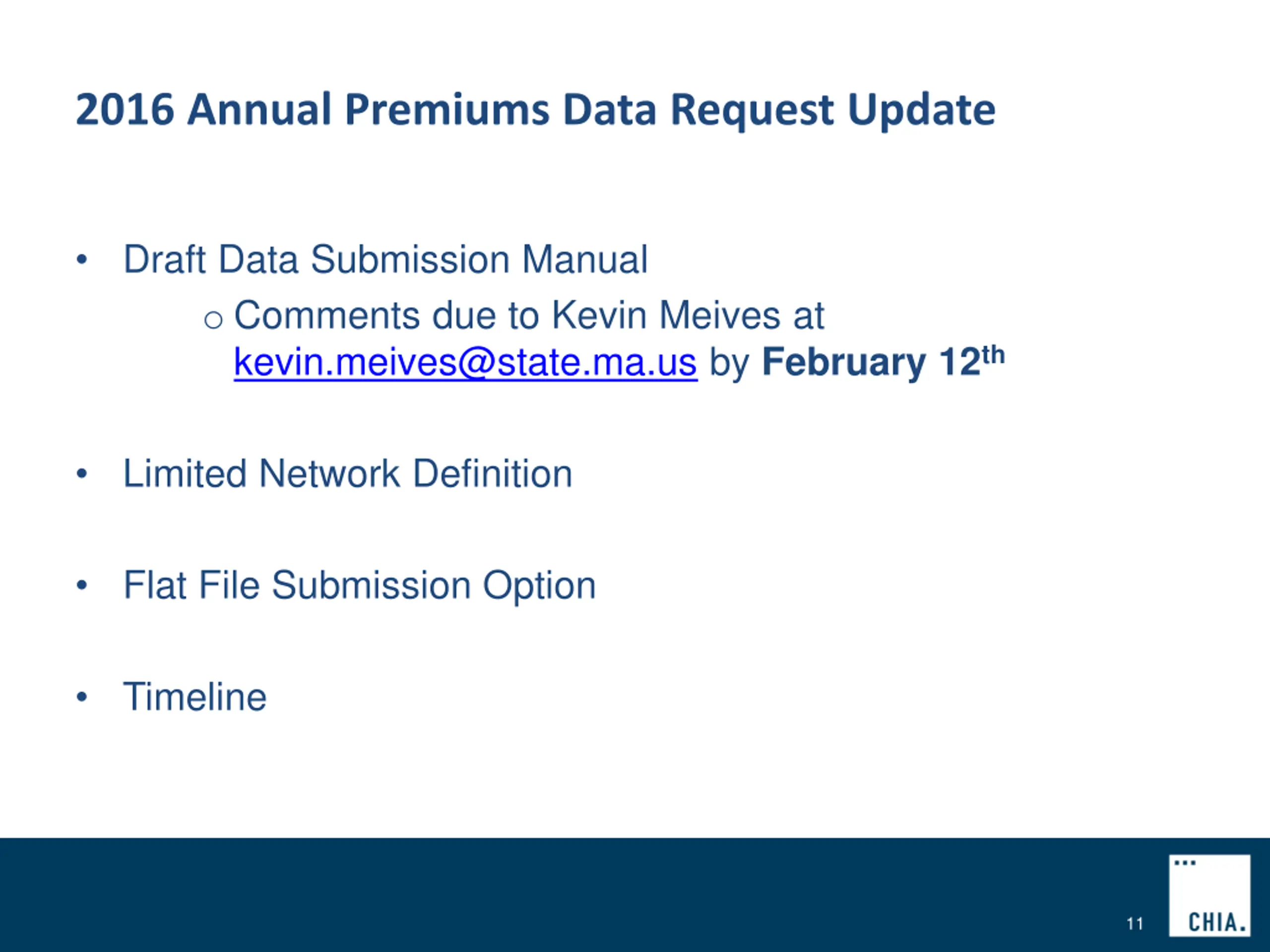Click the bold February 12th date
1270x952 pixels.
point(883,361)
